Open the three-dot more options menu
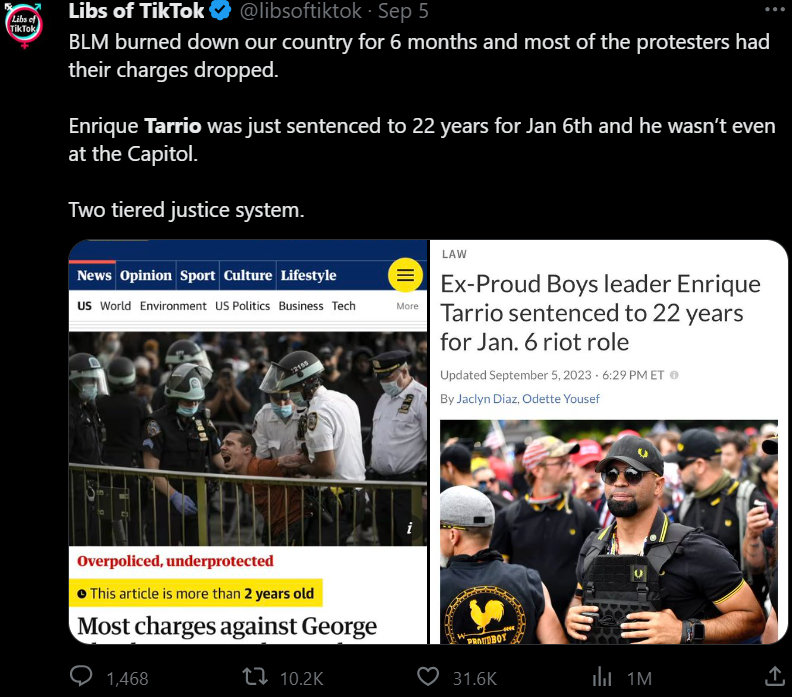792x697 pixels. [x=775, y=9]
